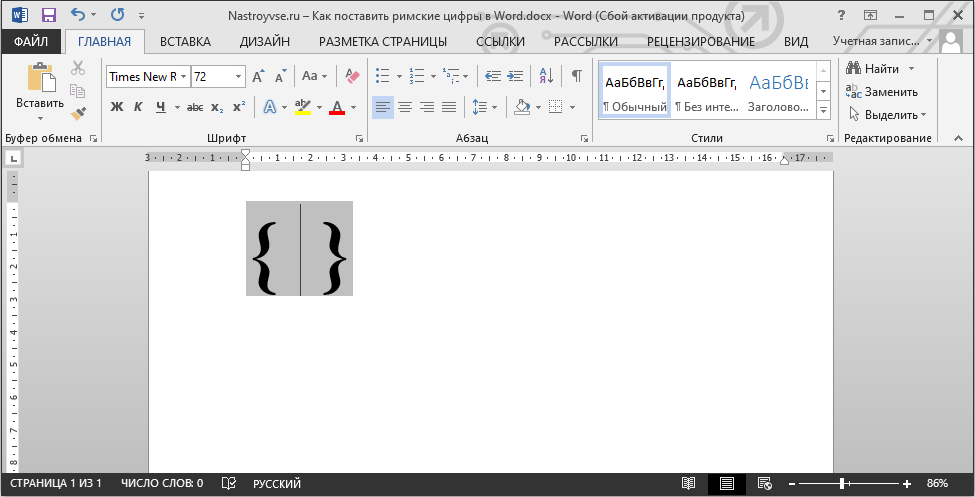Apply text effects A icon
The height and width of the screenshot is (497, 975).
pos(270,107)
